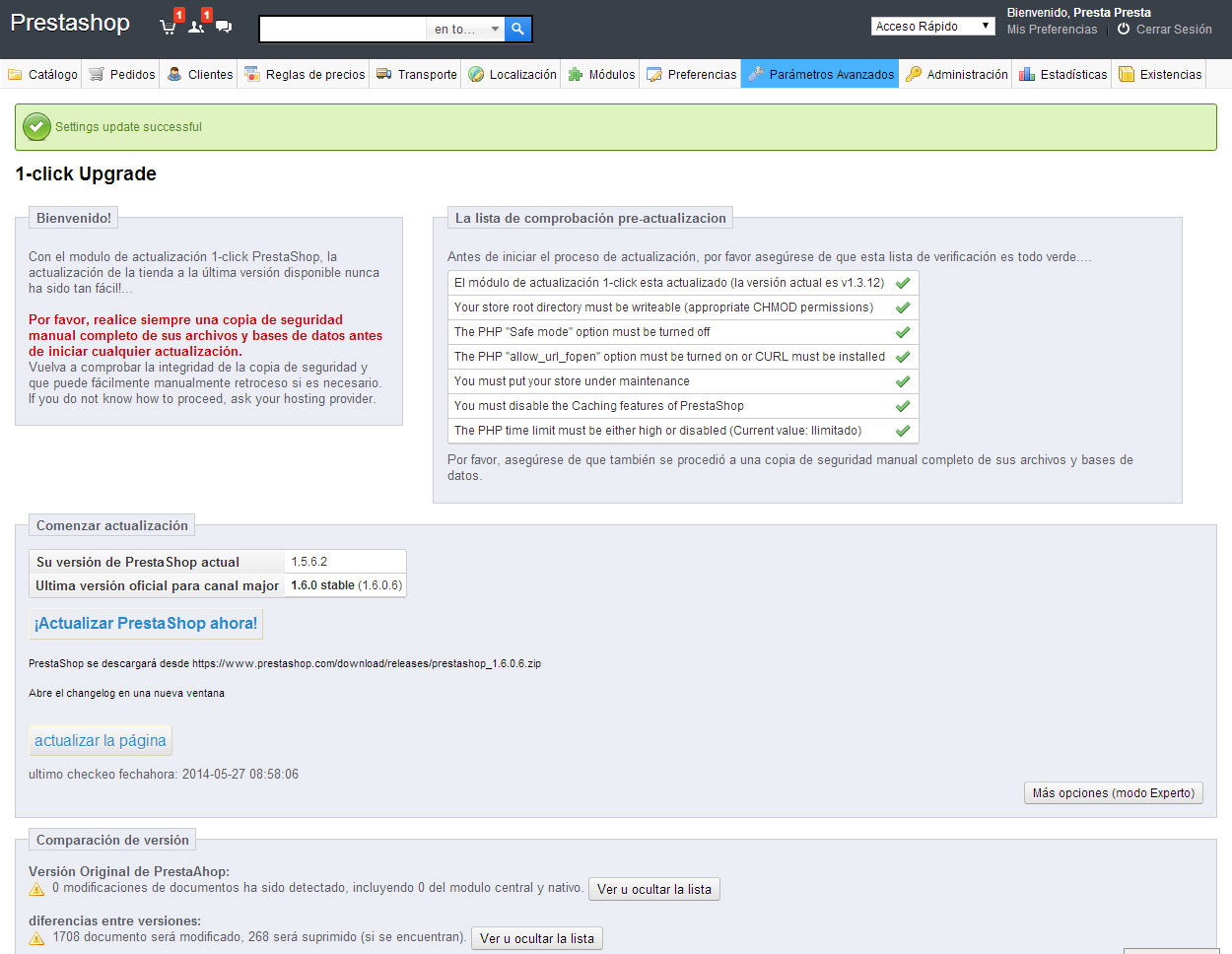Click Más opciones (modo Experto) button
Viewport: 1232px width, 954px height.
tap(1114, 793)
